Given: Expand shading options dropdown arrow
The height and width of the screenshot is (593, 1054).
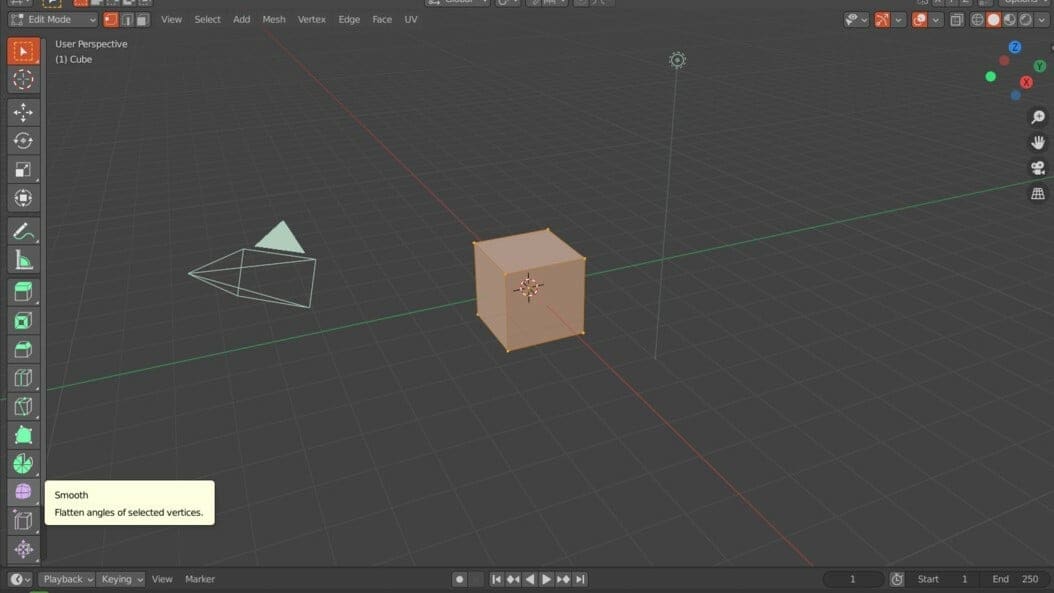Looking at the screenshot, I should click(1041, 19).
